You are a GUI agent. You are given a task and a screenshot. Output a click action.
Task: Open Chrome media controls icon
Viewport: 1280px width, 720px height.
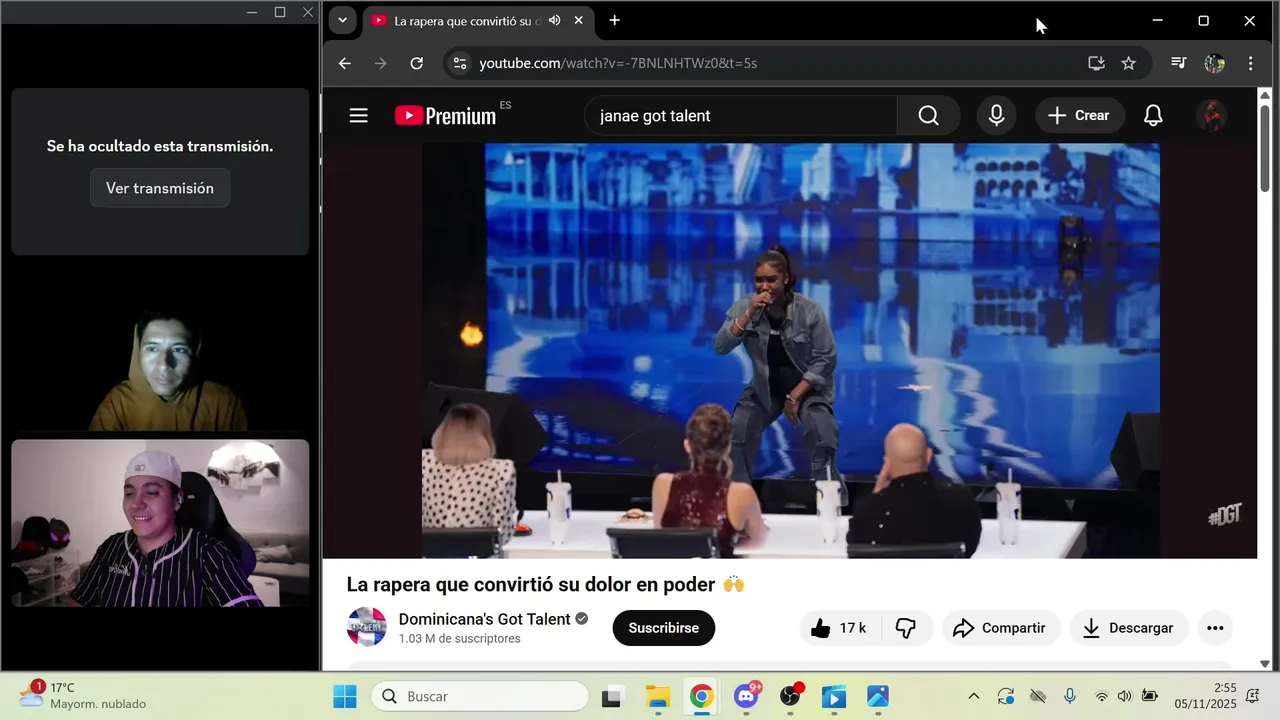tap(1179, 63)
